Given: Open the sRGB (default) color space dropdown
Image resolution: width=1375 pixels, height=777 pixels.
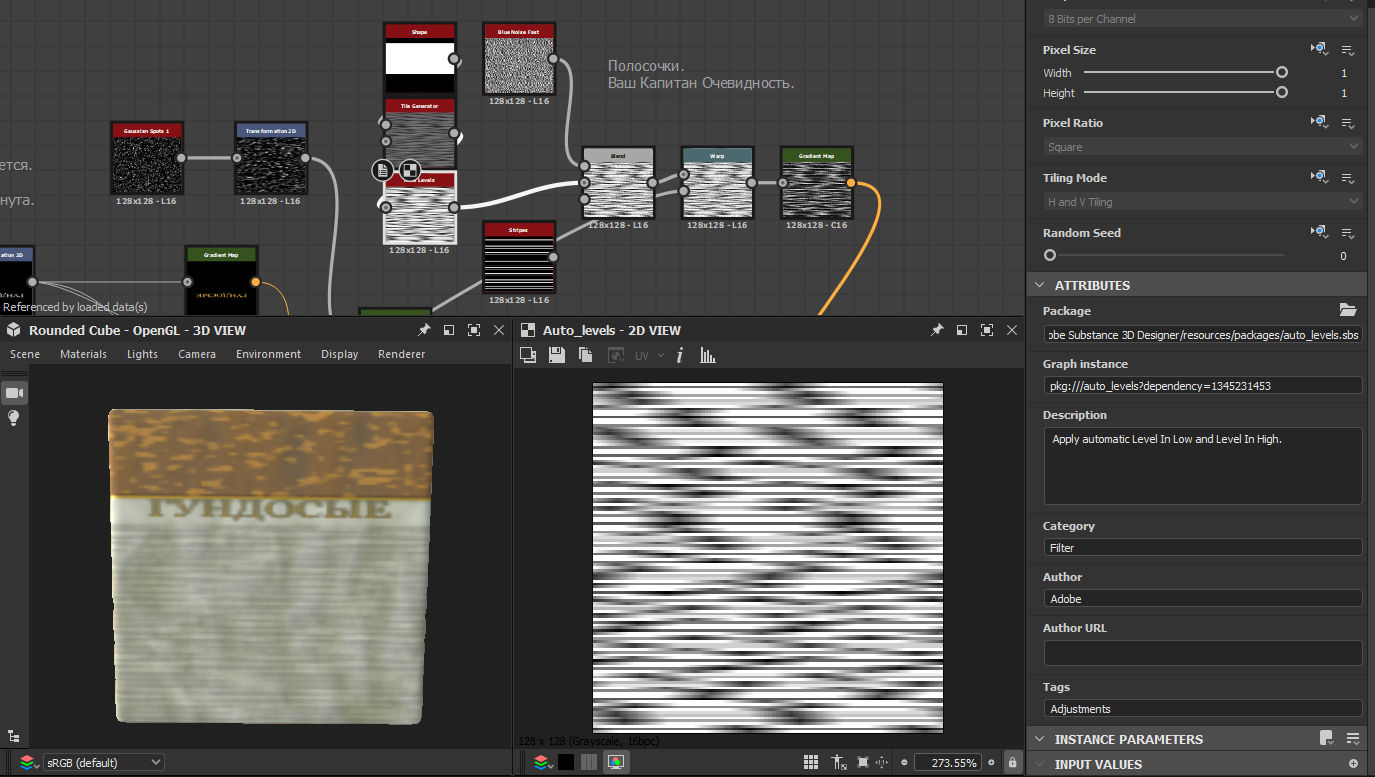Looking at the screenshot, I should [104, 762].
